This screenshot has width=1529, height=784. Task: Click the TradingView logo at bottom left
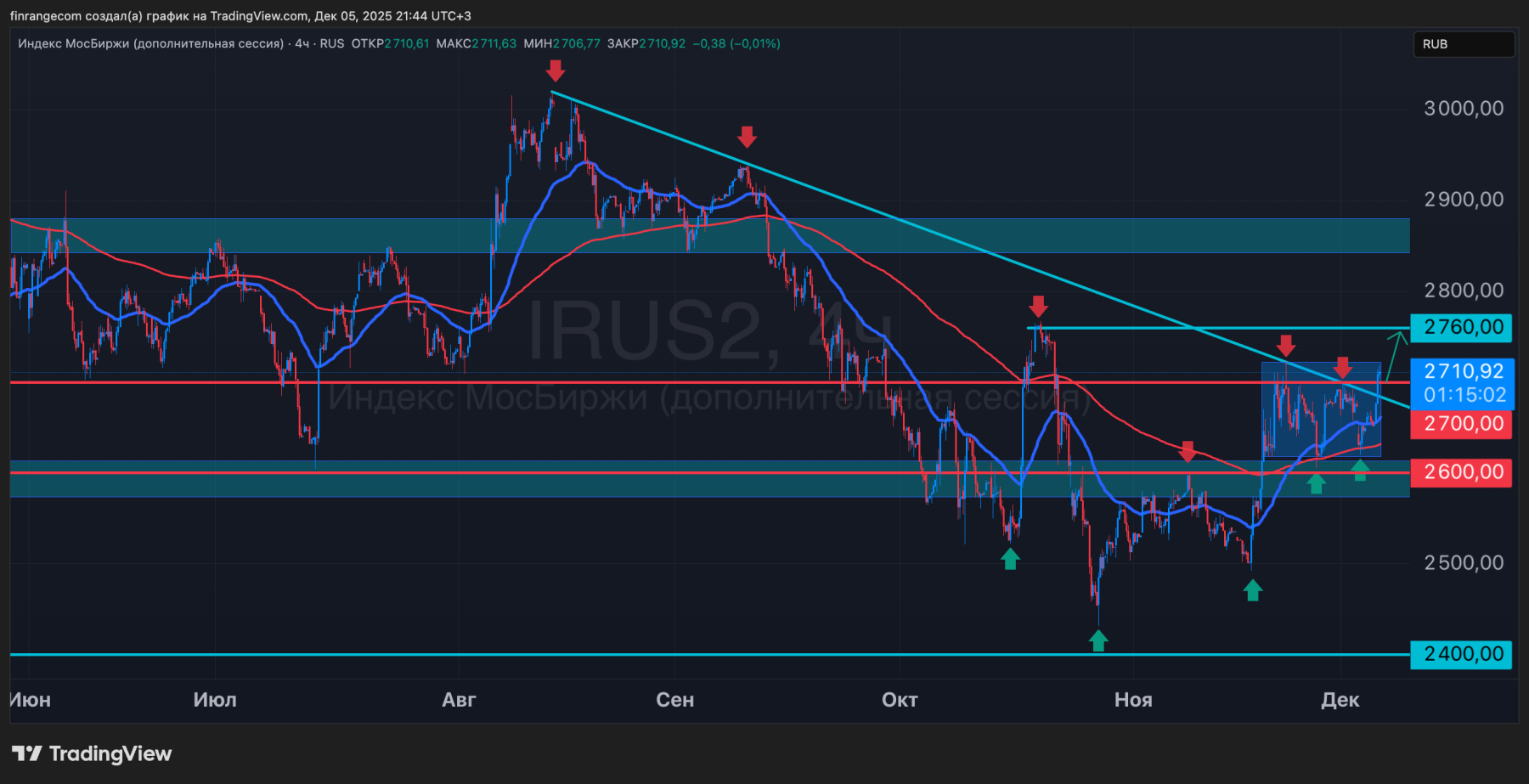coord(92,753)
